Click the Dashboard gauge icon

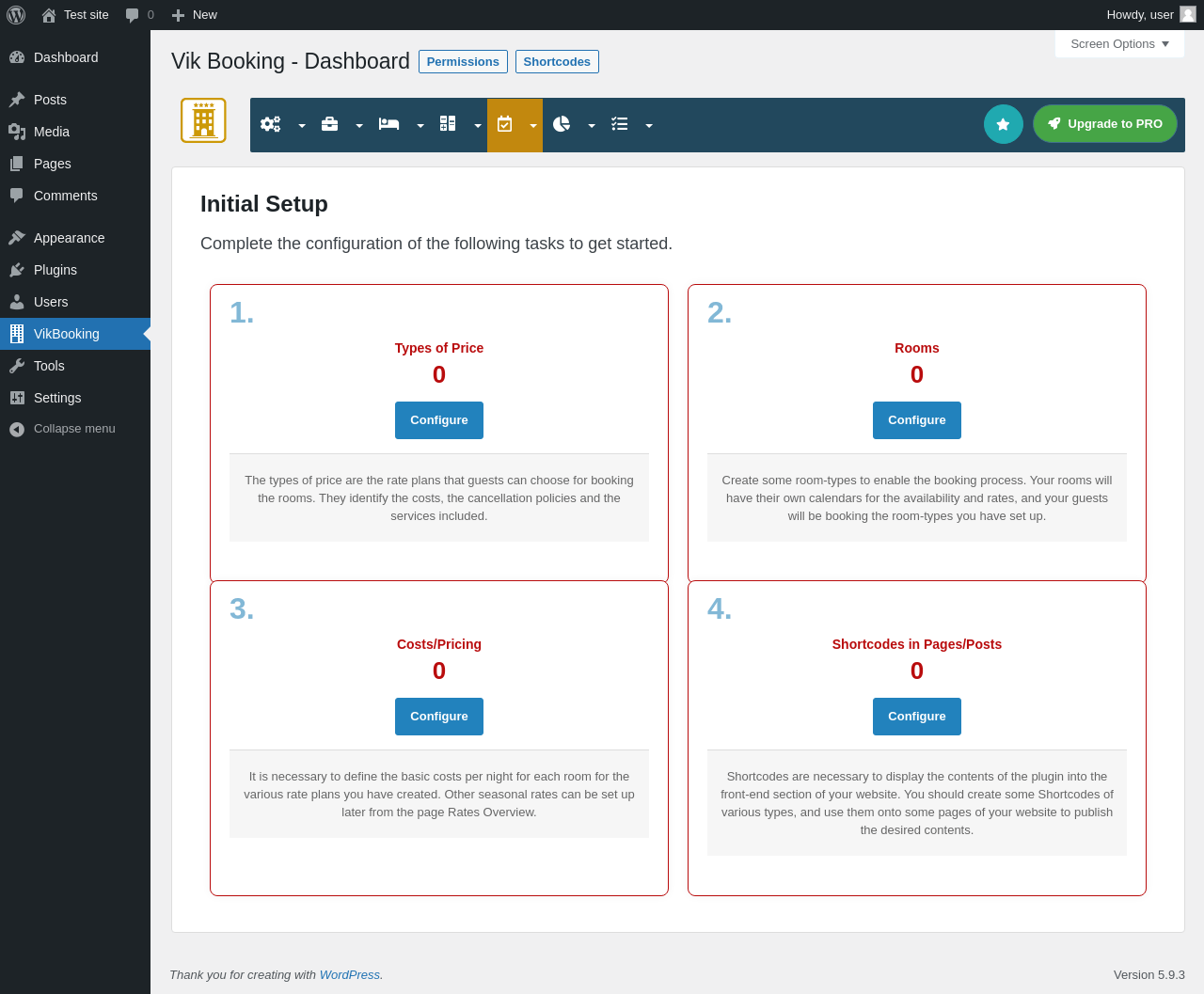(x=17, y=57)
